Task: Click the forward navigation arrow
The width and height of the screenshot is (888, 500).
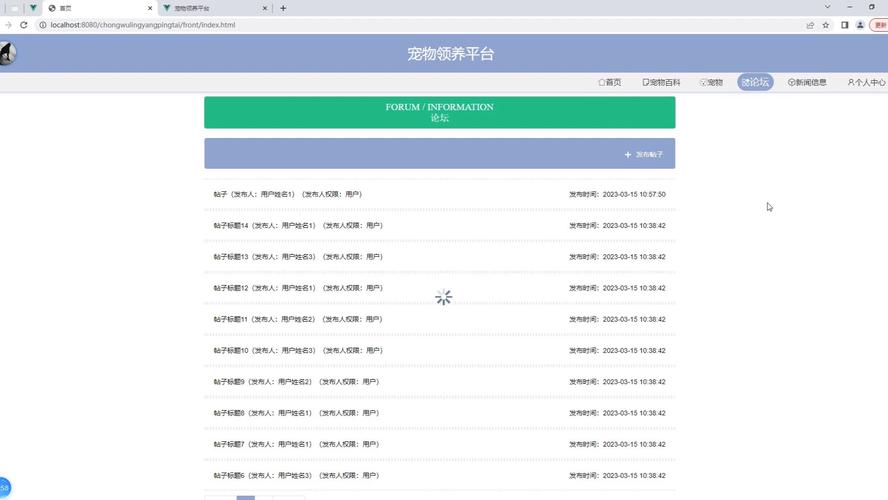Action: [8, 25]
